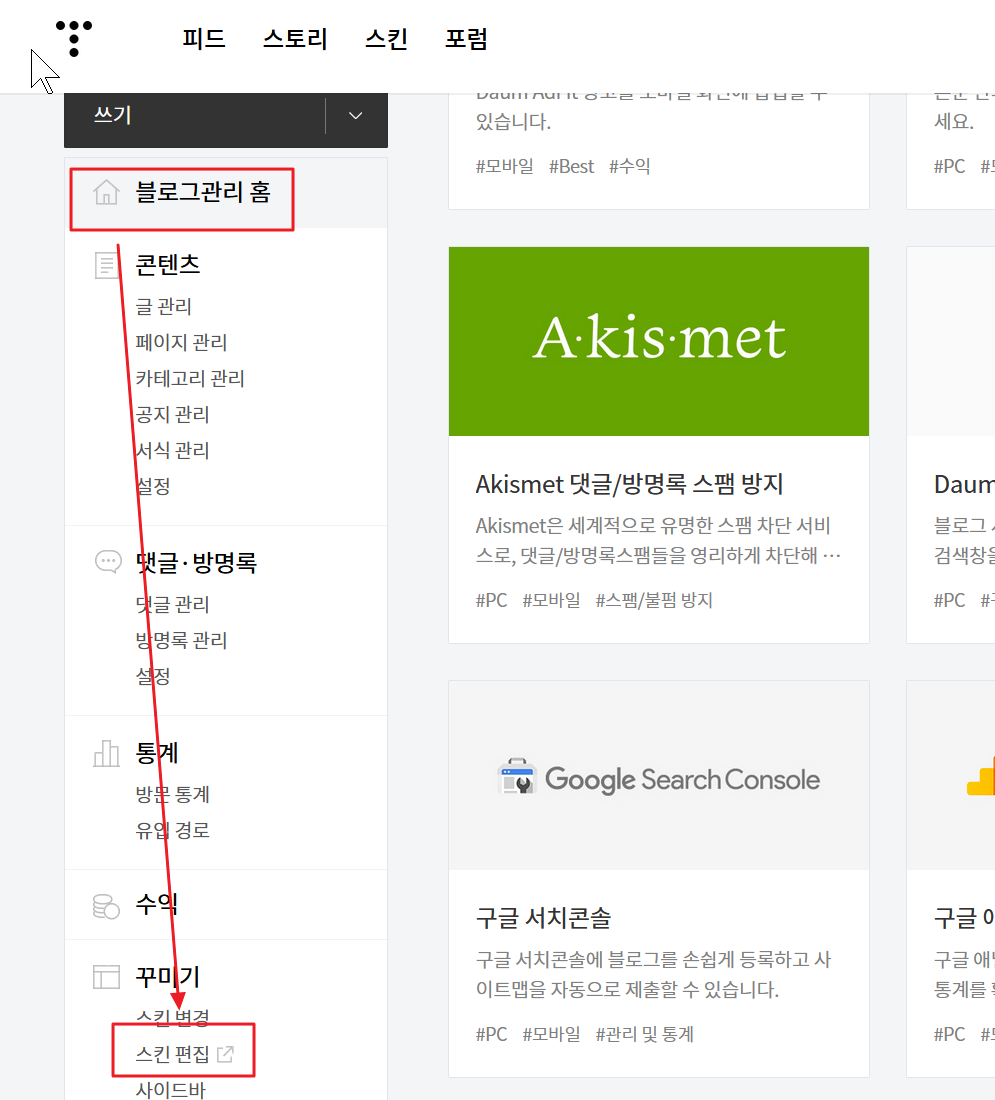Screen dimensions: 995x1100
Task: Open 글 관리
Action: 163,307
